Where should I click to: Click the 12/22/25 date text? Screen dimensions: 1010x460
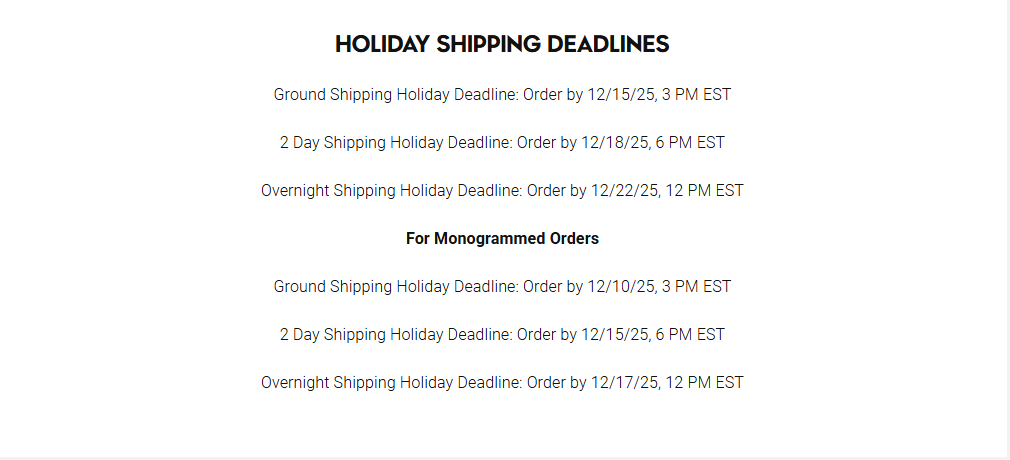624,191
